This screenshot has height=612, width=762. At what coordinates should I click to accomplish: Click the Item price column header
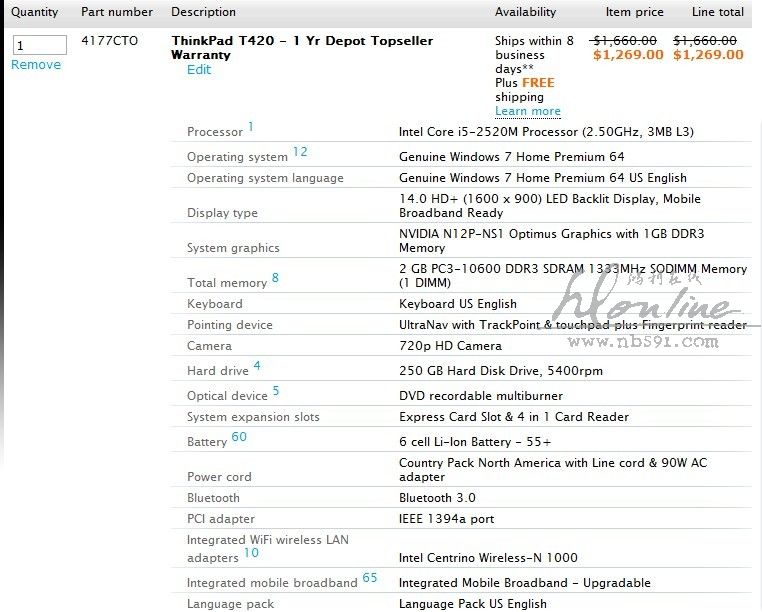(634, 12)
